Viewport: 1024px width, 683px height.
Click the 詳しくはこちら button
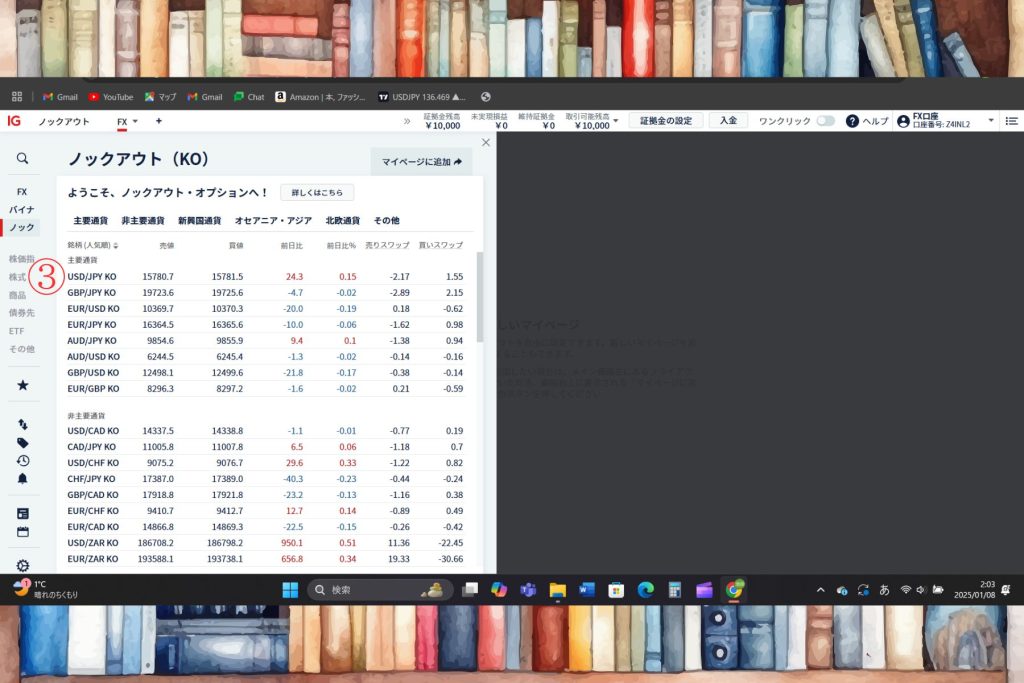pos(316,192)
